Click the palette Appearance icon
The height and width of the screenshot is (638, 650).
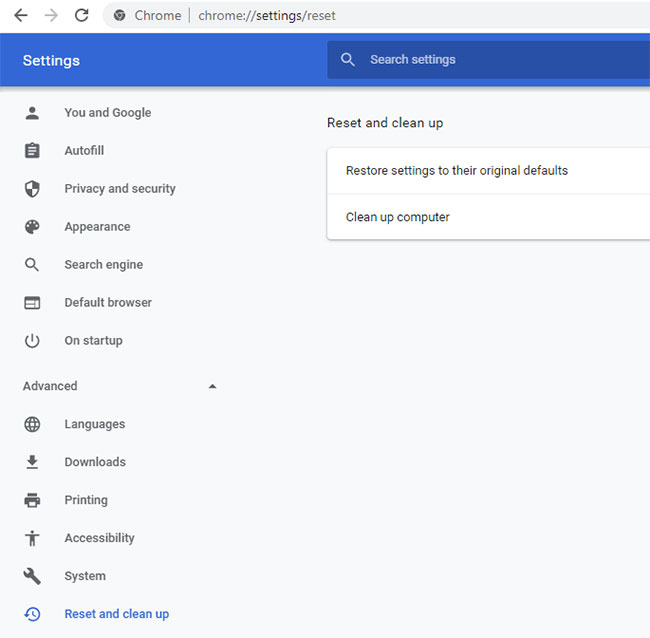(x=32, y=227)
